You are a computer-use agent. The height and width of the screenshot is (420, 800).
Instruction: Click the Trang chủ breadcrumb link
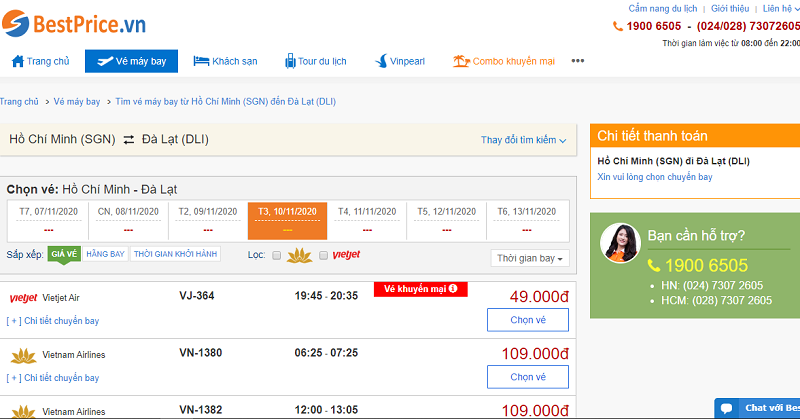point(19,102)
